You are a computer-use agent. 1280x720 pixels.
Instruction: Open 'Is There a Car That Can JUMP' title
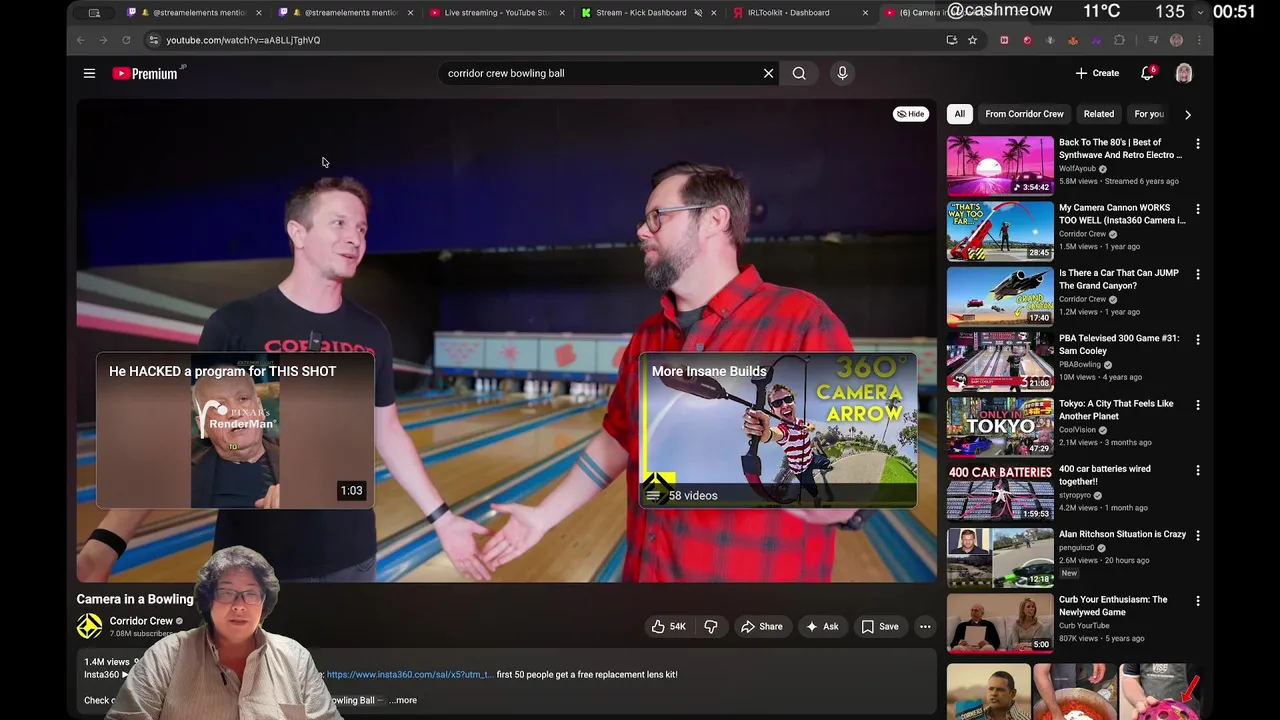pos(1119,279)
